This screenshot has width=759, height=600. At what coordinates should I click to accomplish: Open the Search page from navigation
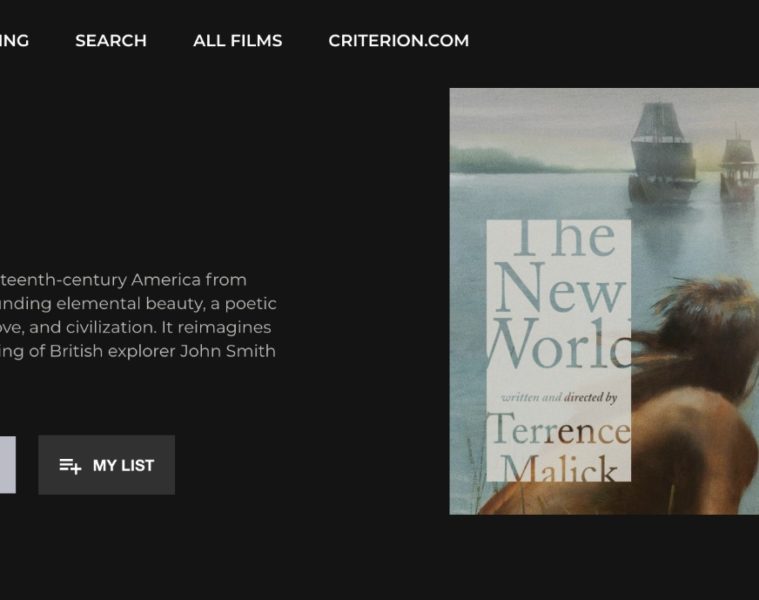click(x=111, y=41)
